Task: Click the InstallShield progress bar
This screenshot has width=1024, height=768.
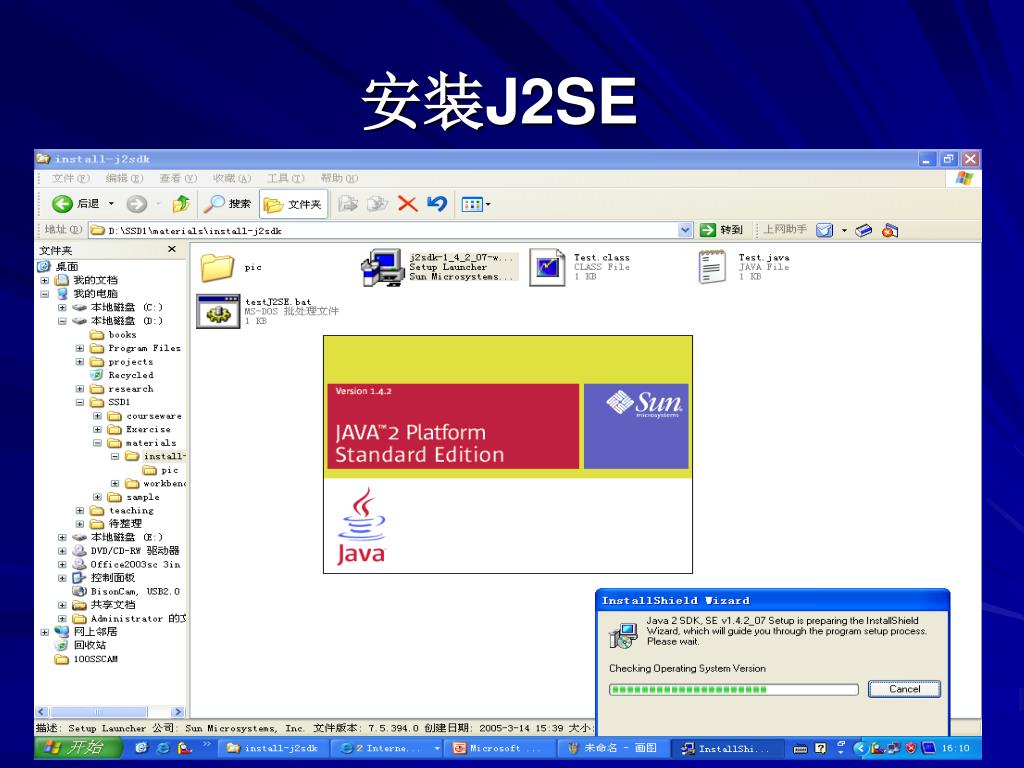Action: point(733,690)
